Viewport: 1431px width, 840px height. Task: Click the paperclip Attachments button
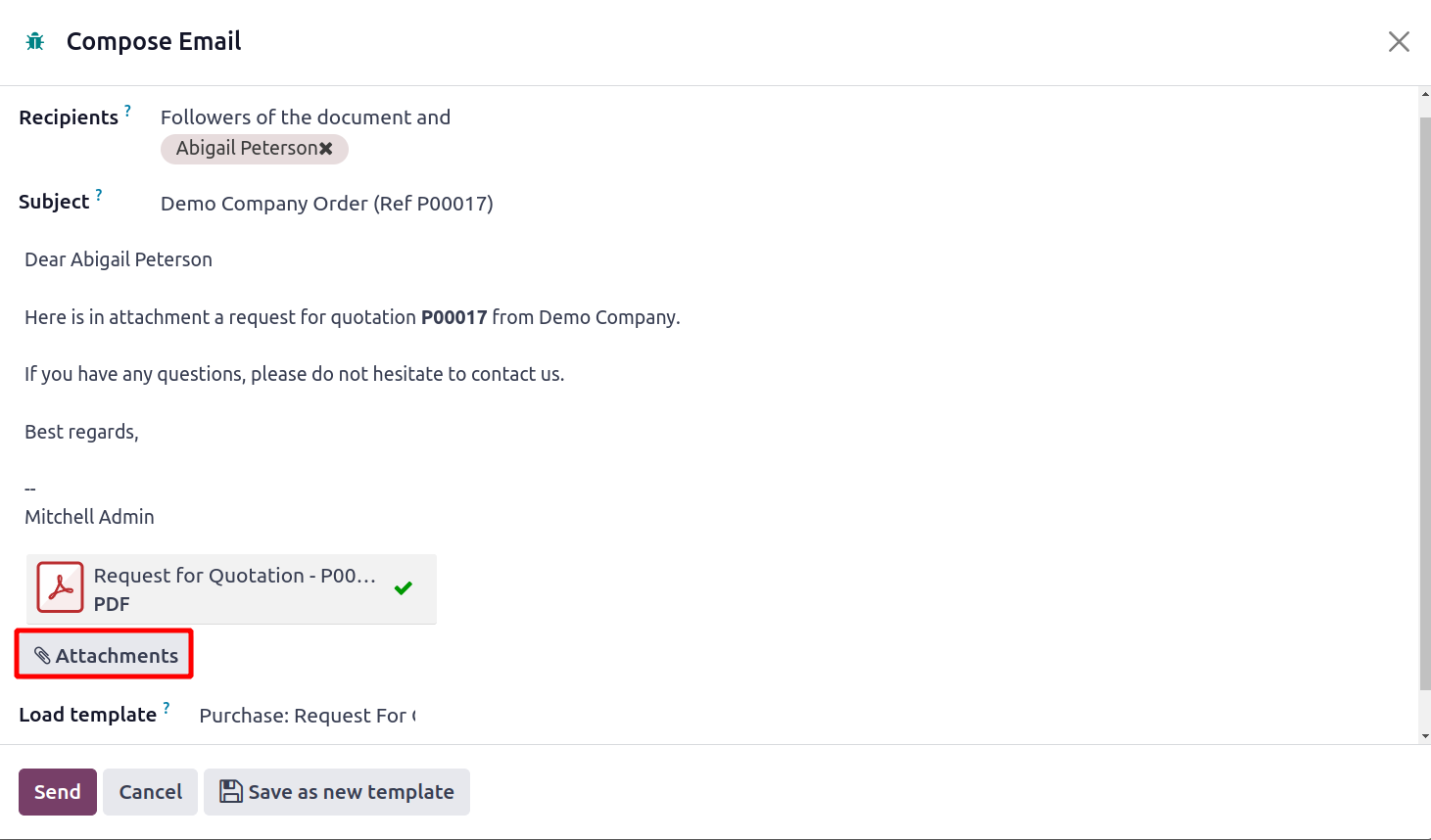coord(106,655)
